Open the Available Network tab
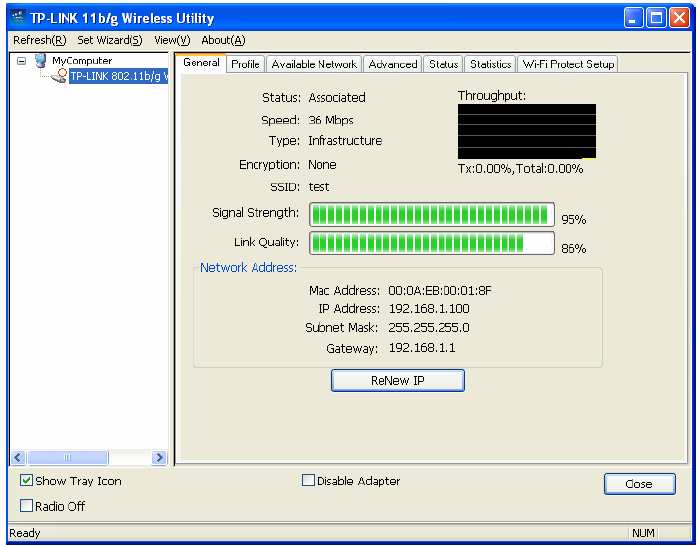The height and width of the screenshot is (547, 699). pos(314,64)
